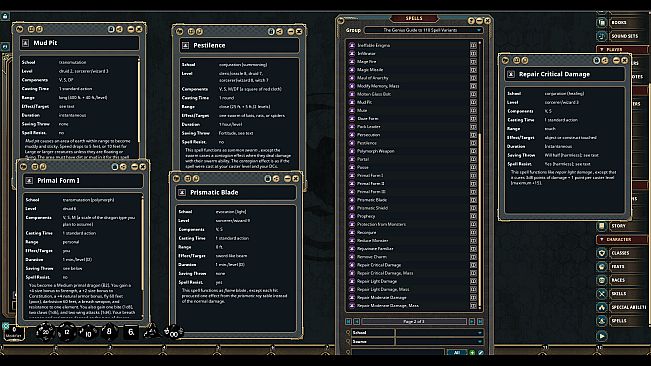This screenshot has height=366, width=651.
Task: Collapse the Character sidebar section
Action: 622,239
